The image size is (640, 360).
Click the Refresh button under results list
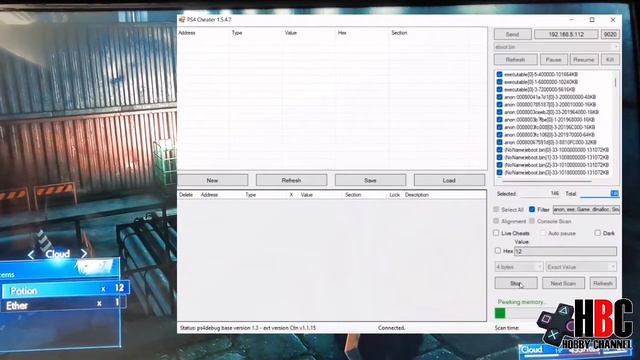[291, 180]
